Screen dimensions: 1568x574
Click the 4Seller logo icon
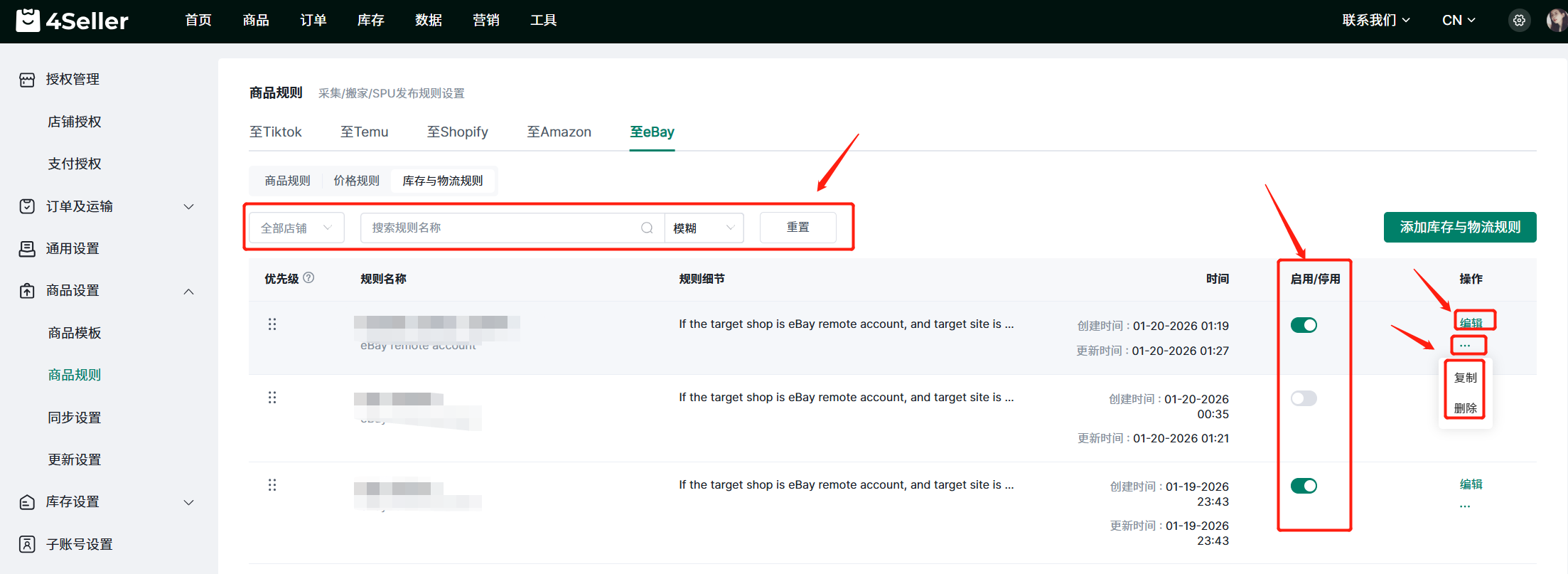click(28, 21)
